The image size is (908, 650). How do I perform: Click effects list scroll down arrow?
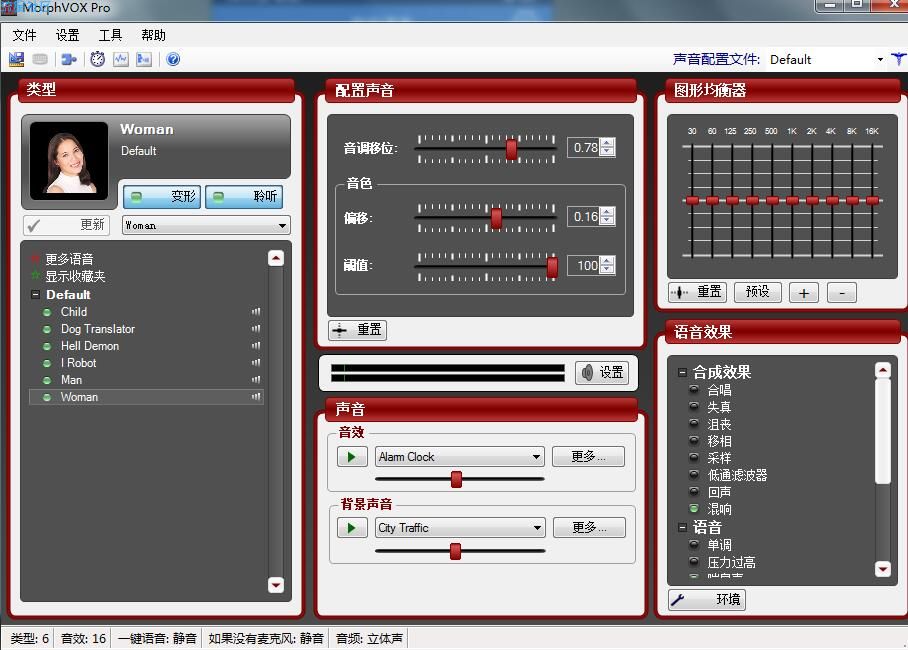coord(883,569)
